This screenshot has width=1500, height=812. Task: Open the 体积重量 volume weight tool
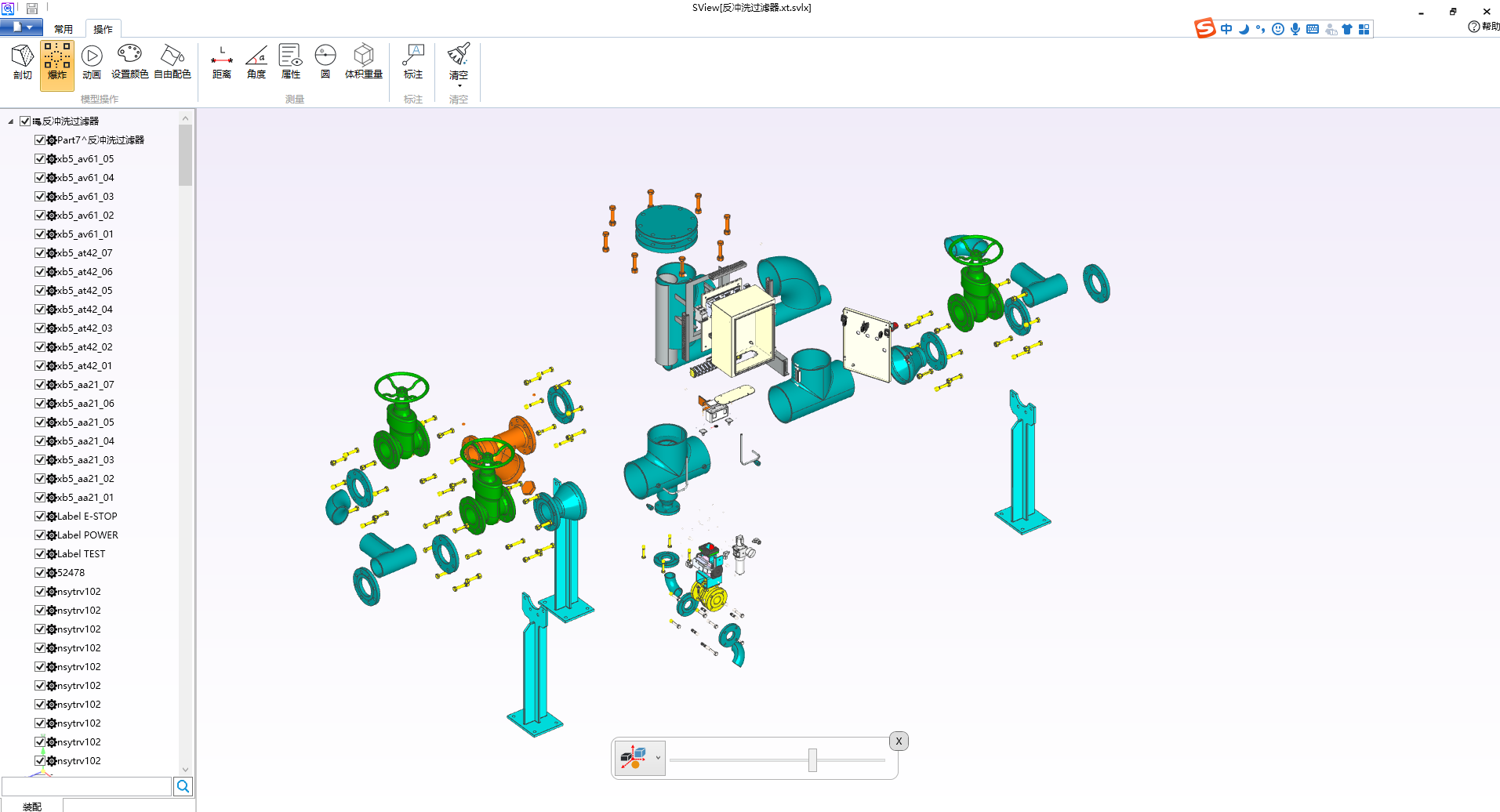click(363, 62)
